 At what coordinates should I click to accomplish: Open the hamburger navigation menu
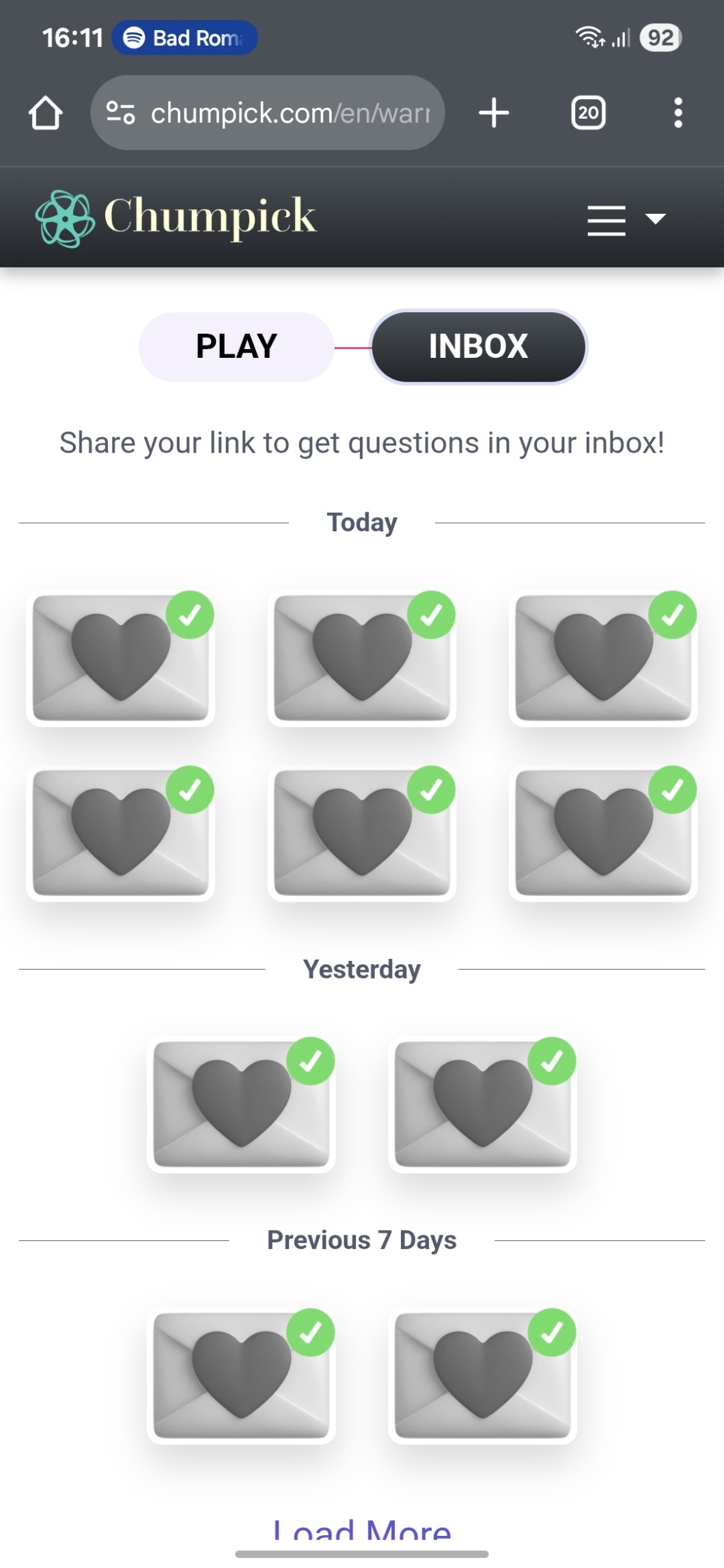pos(606,220)
